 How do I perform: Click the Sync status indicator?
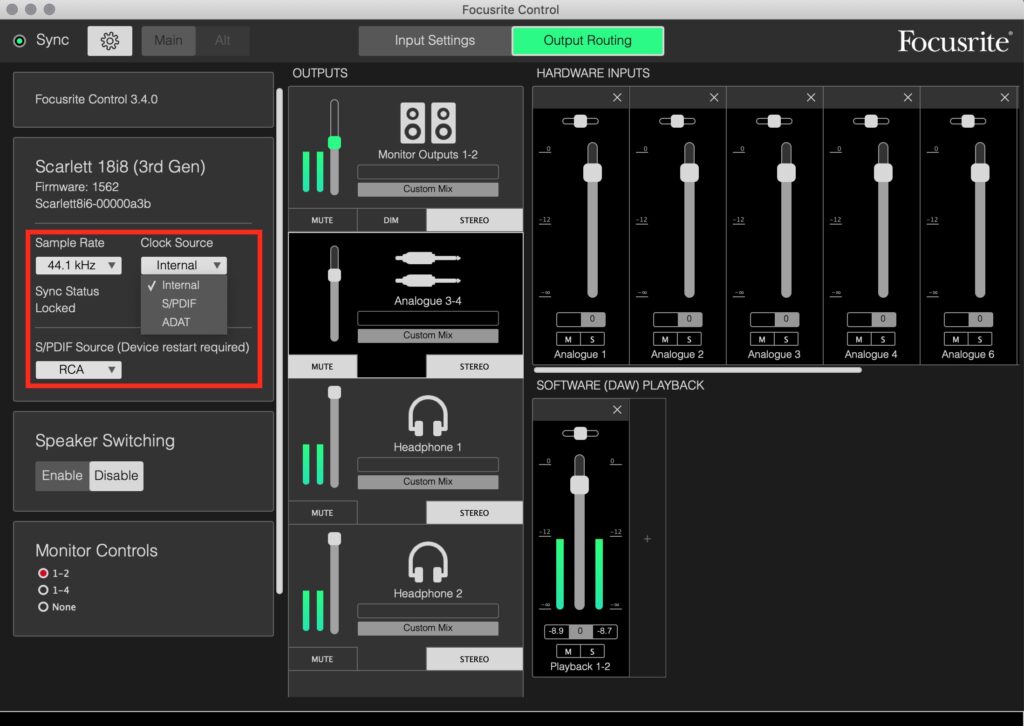pyautogui.click(x=20, y=41)
